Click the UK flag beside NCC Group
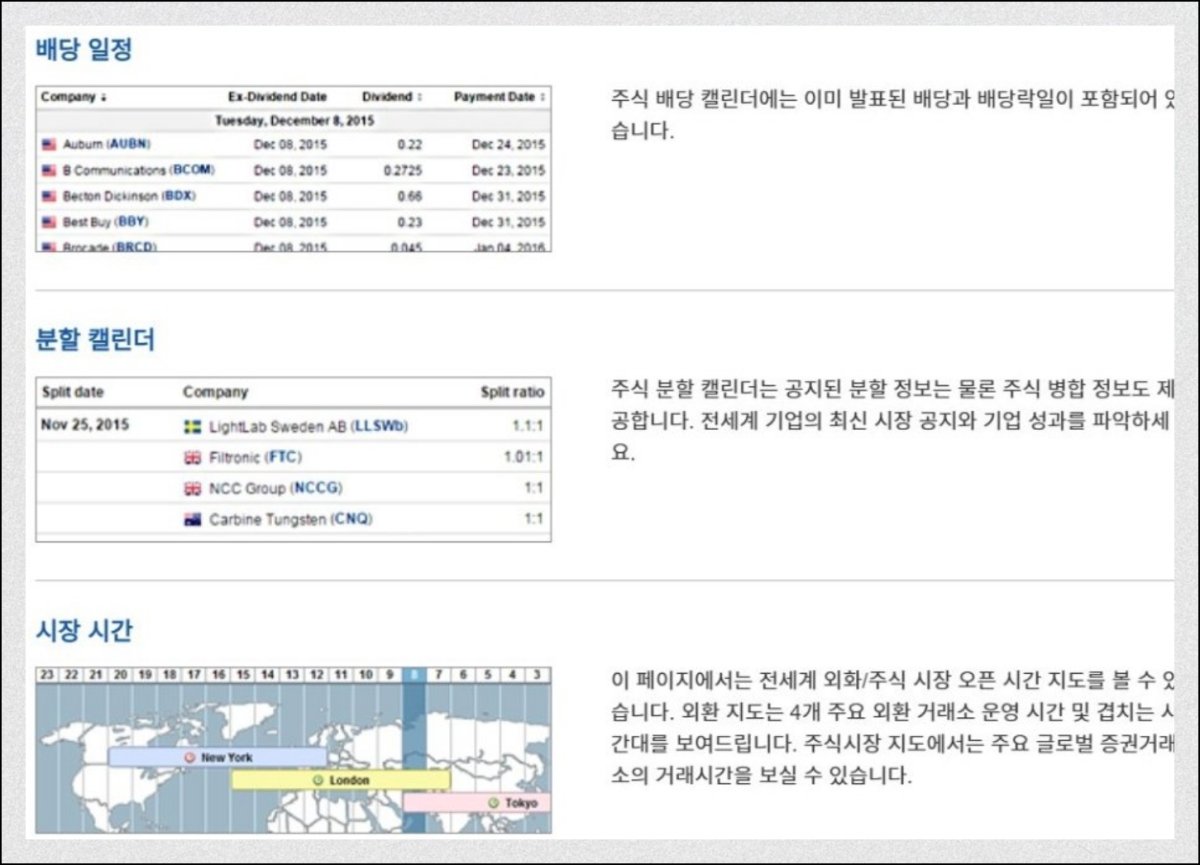 click(193, 489)
